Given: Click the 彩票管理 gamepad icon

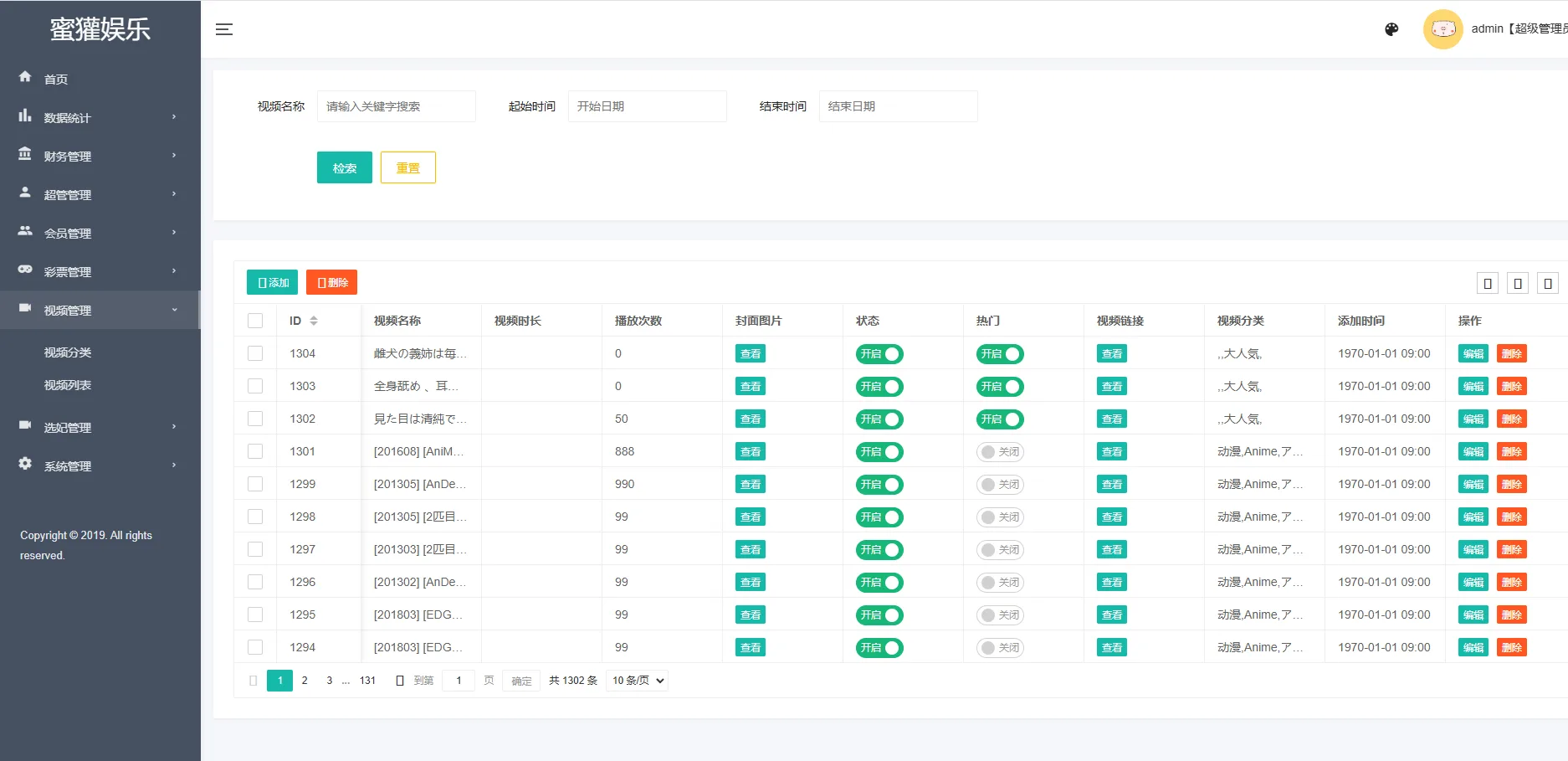Looking at the screenshot, I should (x=25, y=270).
